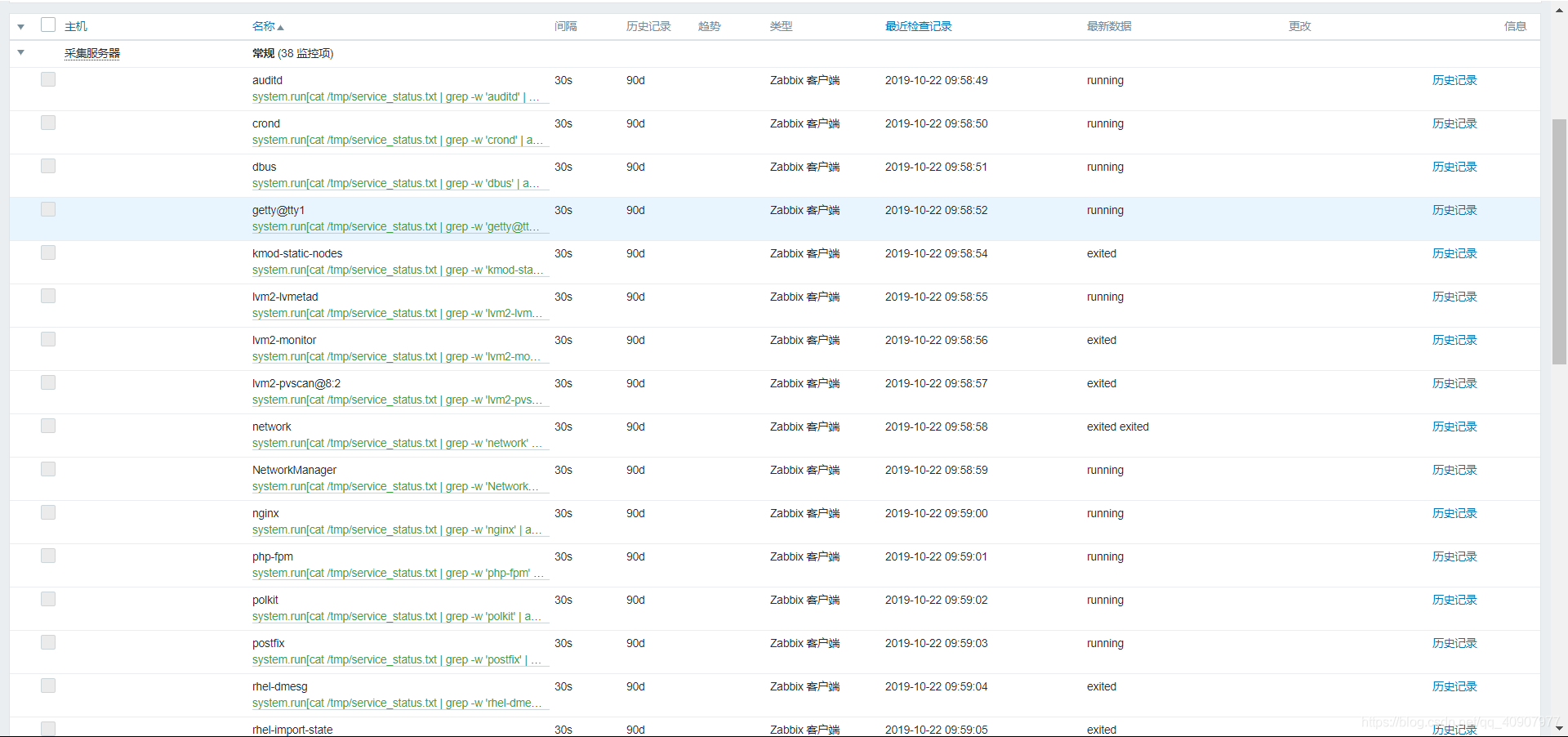Screen dimensions: 1568x737
Task: Open 历史记录 for nginx
Action: [x=1454, y=513]
